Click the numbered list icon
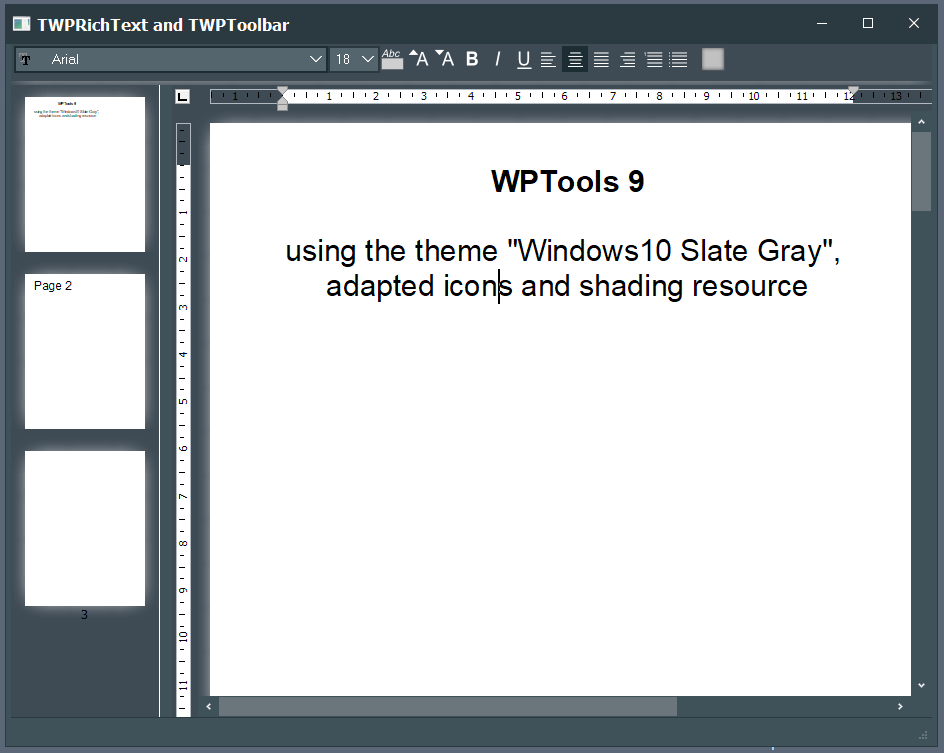 click(653, 59)
